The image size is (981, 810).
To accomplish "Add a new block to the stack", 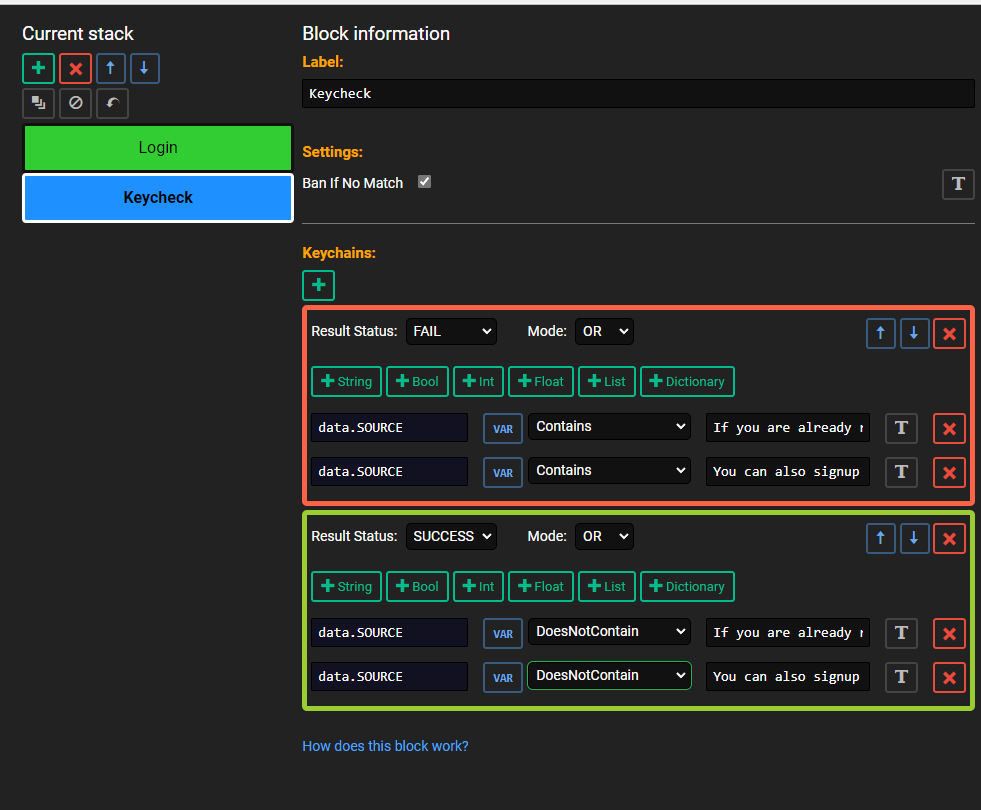I will point(38,68).
